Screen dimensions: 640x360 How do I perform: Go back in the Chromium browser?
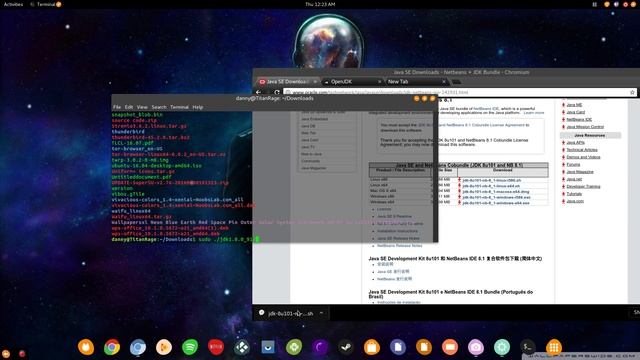tap(258, 92)
